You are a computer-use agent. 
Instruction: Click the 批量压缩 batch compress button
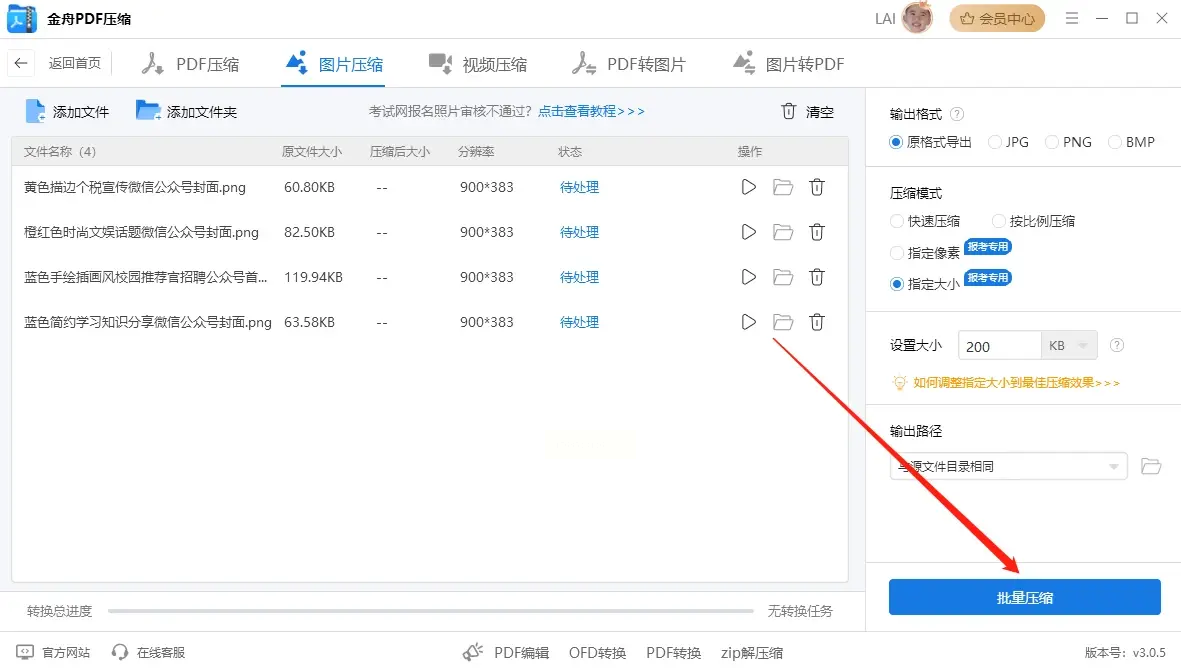click(1024, 597)
